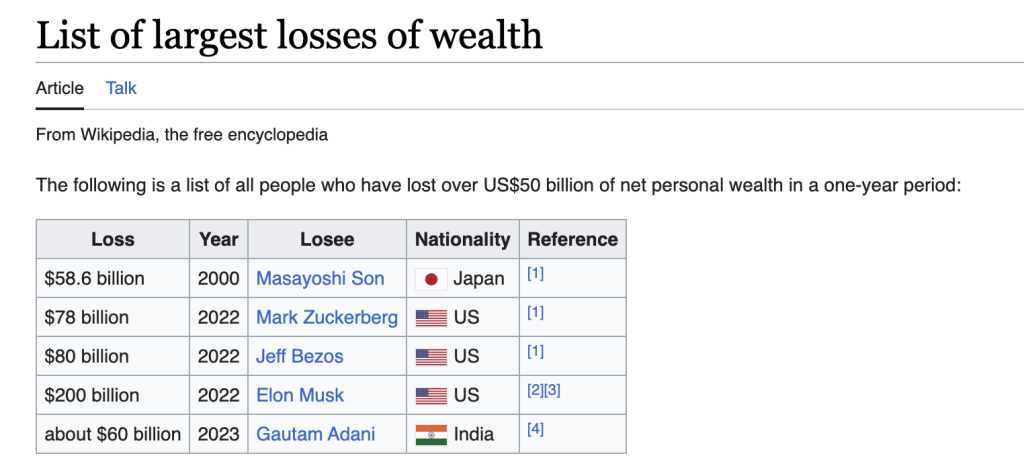Click the Nationality column header
The image size is (1024, 466).
[x=462, y=240]
